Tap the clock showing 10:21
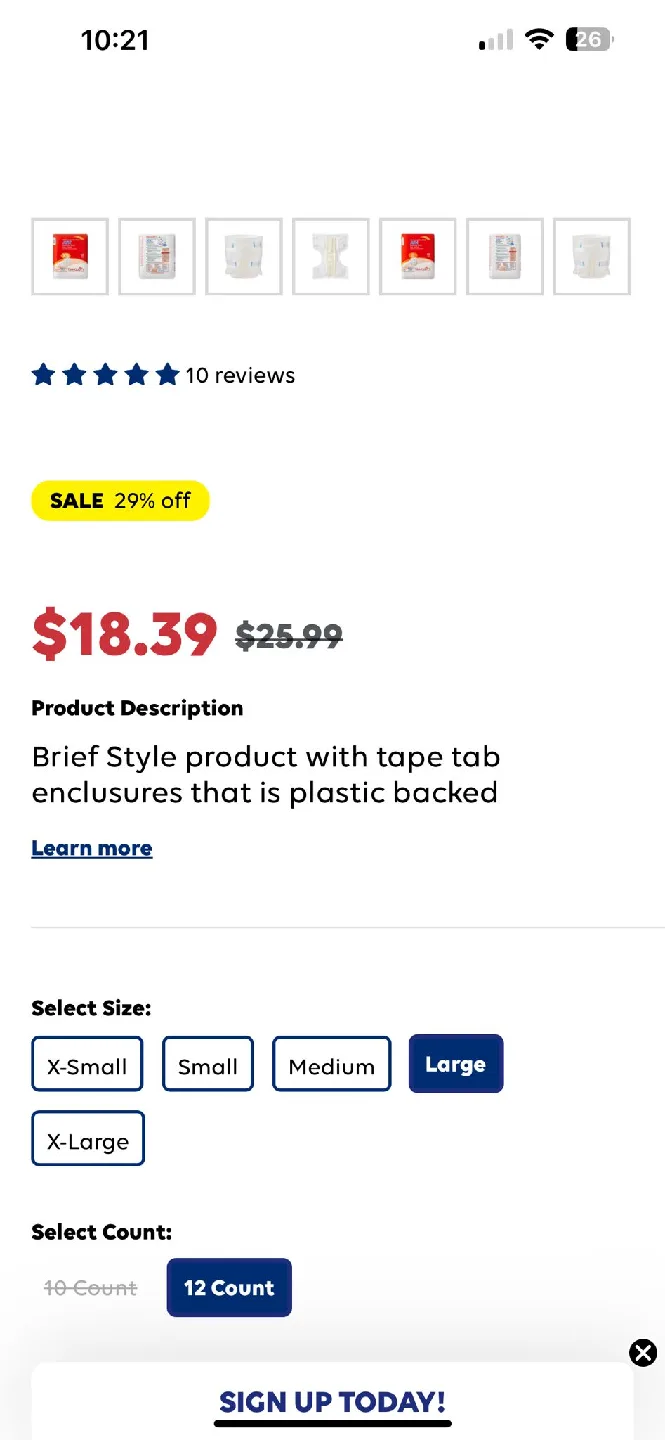This screenshot has height=1440, width=665. coord(115,40)
